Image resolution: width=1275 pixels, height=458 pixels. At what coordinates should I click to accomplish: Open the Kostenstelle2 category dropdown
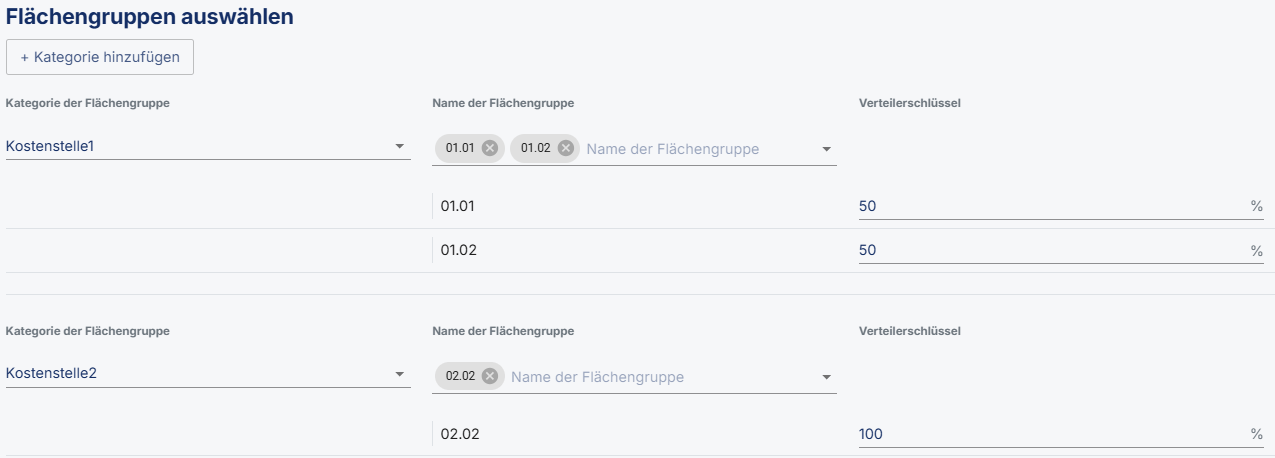pyautogui.click(x=400, y=374)
